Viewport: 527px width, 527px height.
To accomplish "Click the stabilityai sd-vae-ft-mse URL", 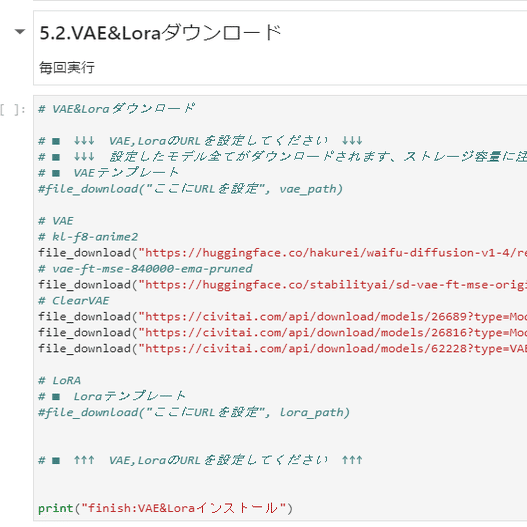I will tap(332, 285).
